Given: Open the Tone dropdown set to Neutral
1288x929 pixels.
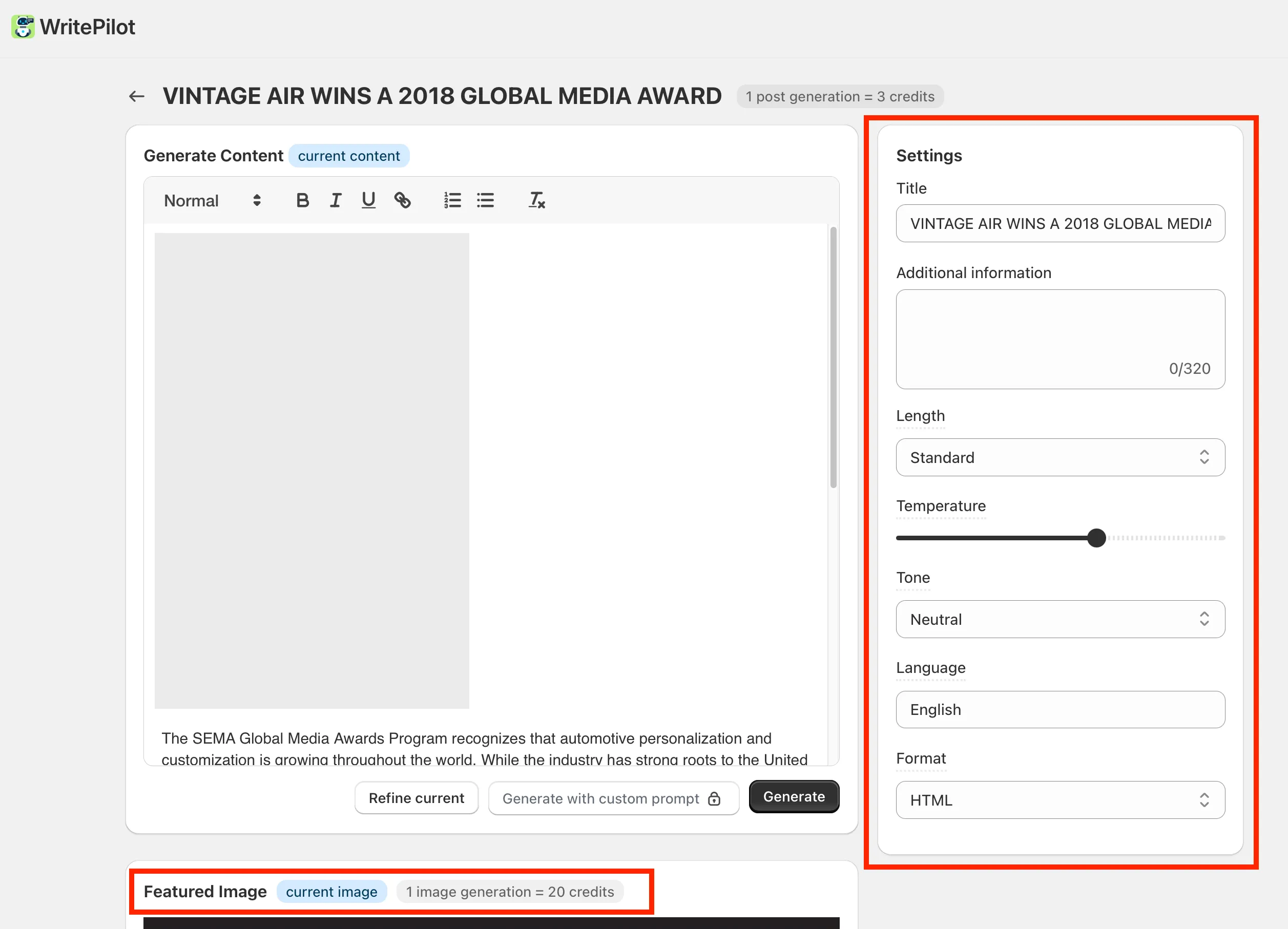Looking at the screenshot, I should tap(1060, 620).
